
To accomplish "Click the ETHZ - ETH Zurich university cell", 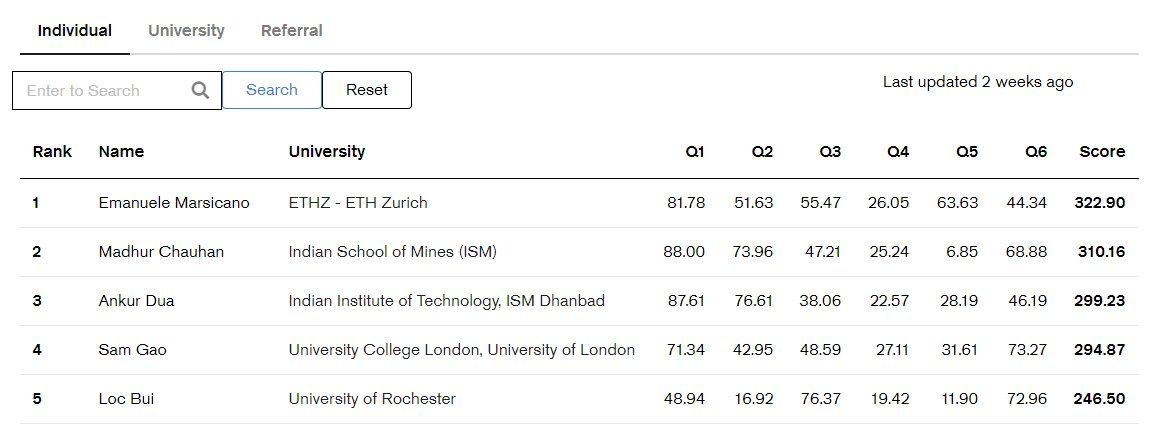I will pyautogui.click(x=358, y=203).
